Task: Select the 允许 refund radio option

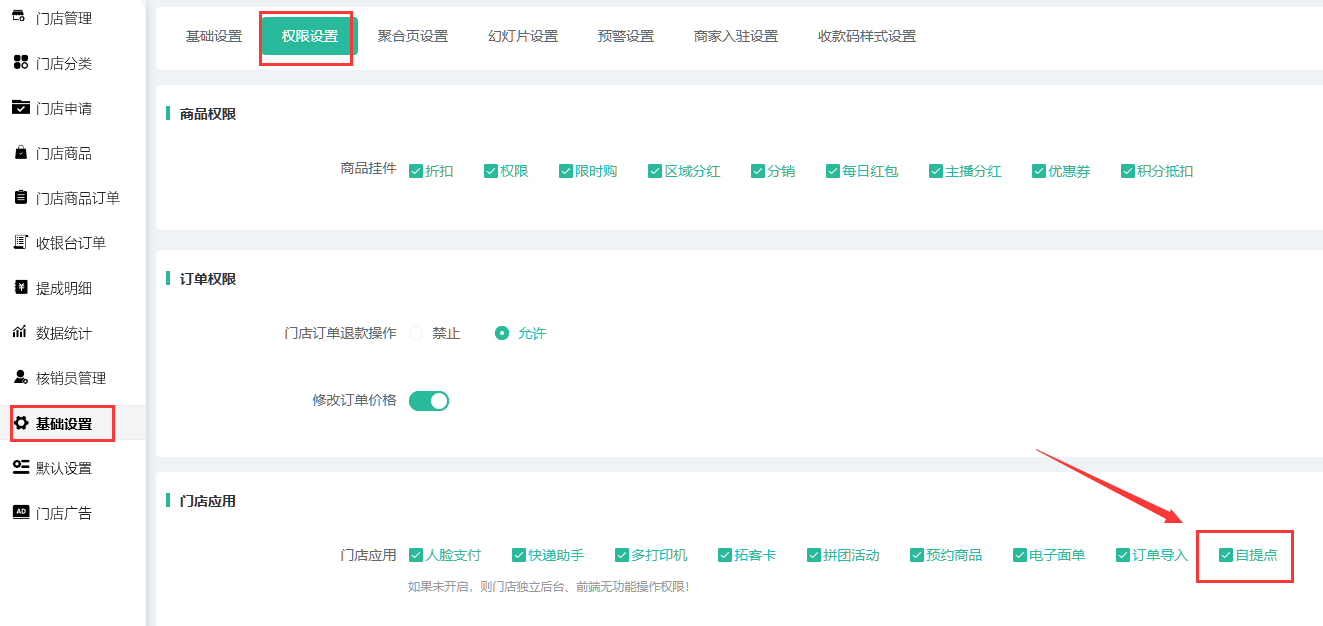Action: click(502, 334)
